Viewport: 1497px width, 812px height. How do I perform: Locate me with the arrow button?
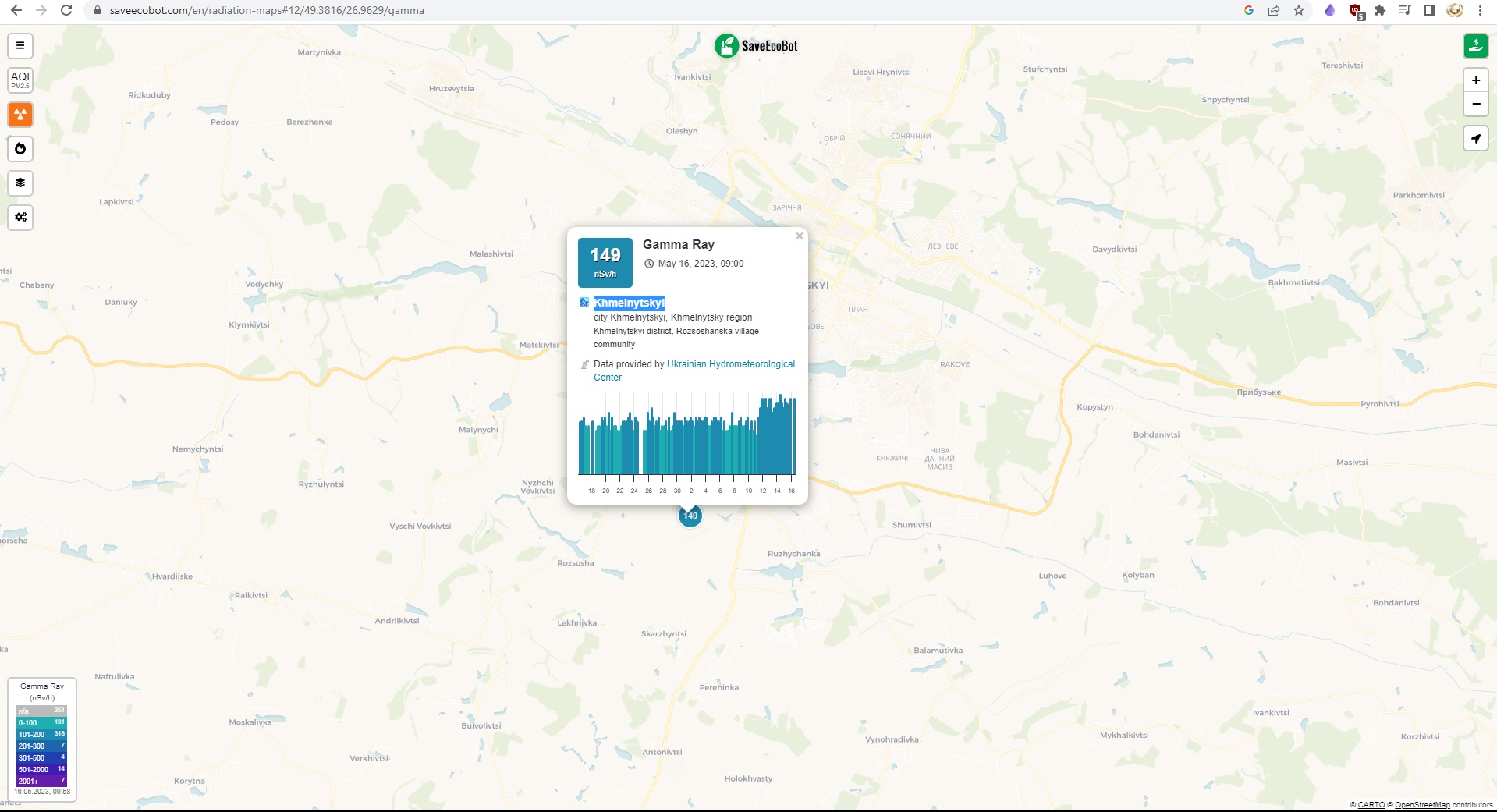[x=1475, y=138]
